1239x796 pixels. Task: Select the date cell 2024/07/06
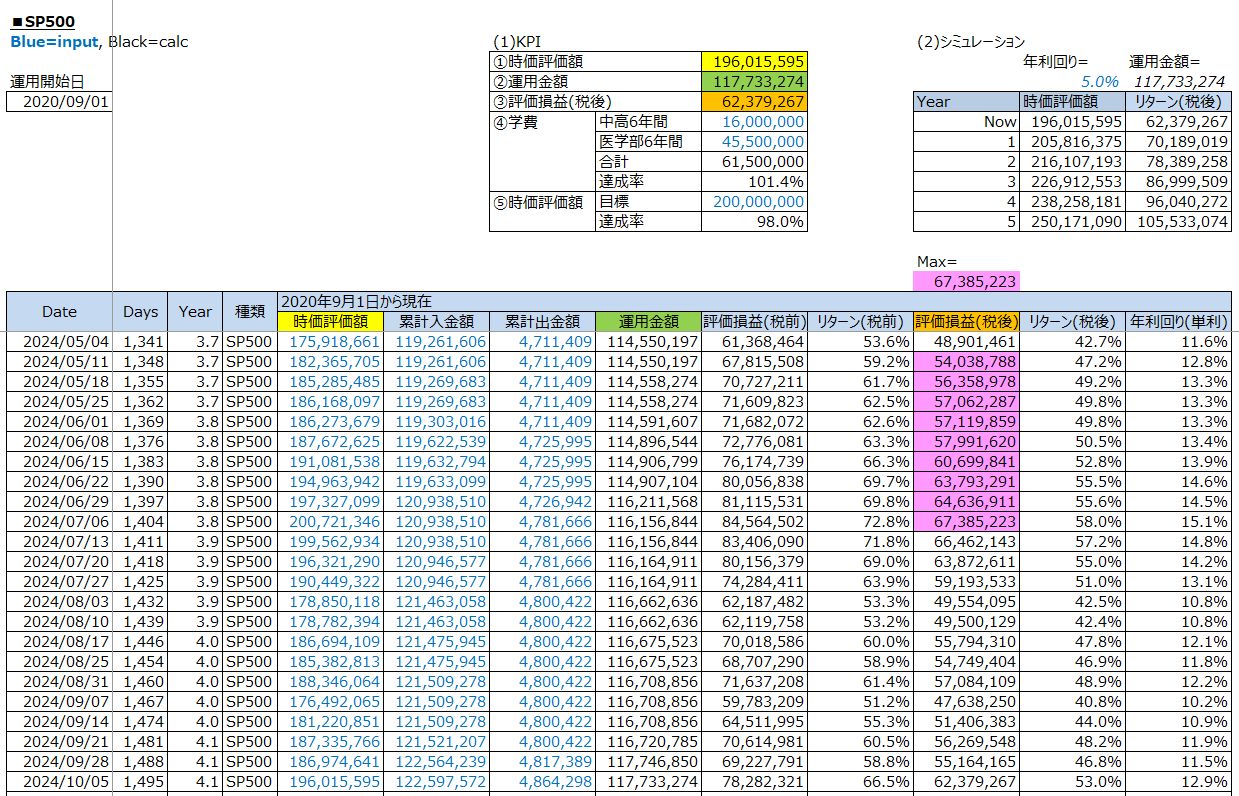click(x=59, y=521)
